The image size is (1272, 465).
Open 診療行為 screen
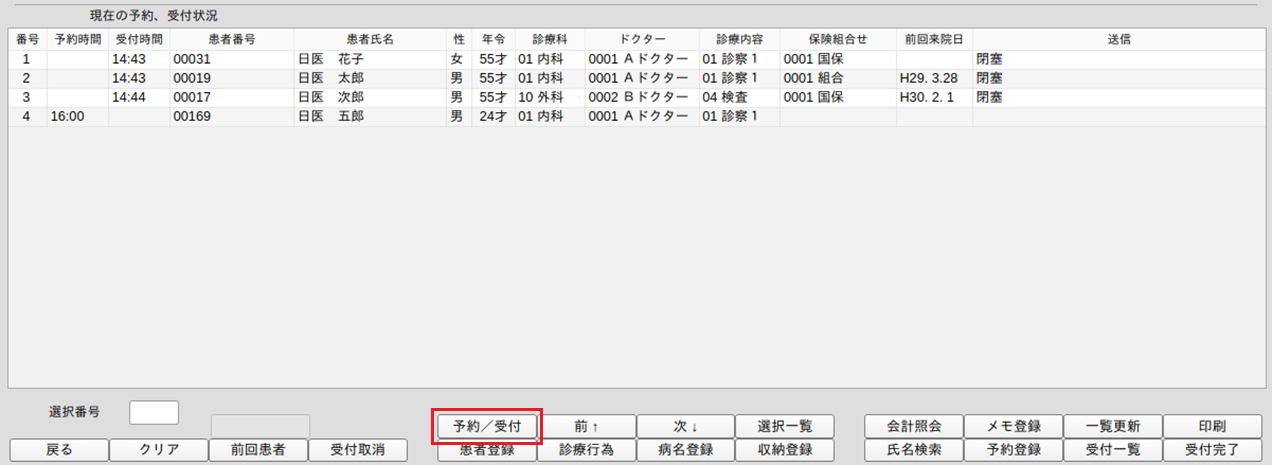pyautogui.click(x=586, y=450)
